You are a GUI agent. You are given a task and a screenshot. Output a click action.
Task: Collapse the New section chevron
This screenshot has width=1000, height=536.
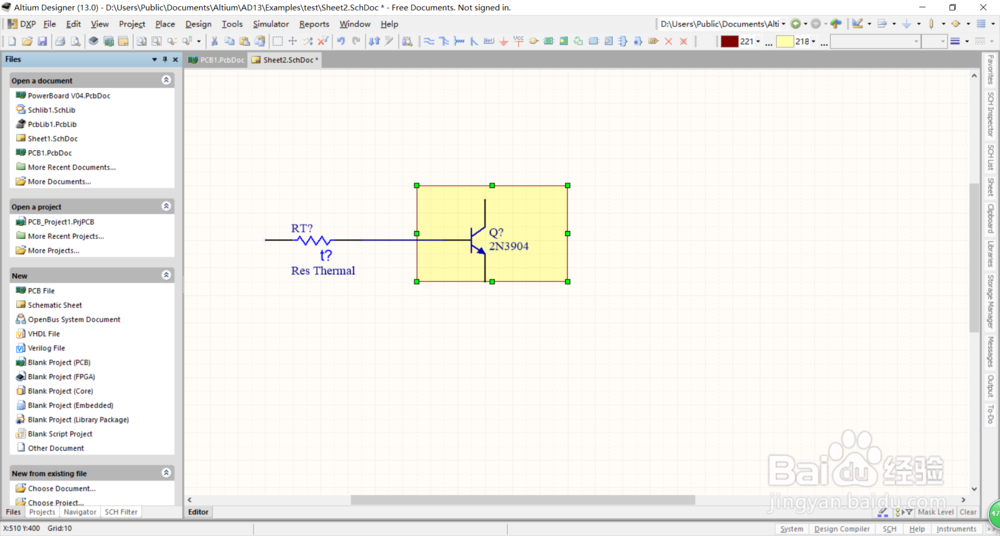coord(166,276)
